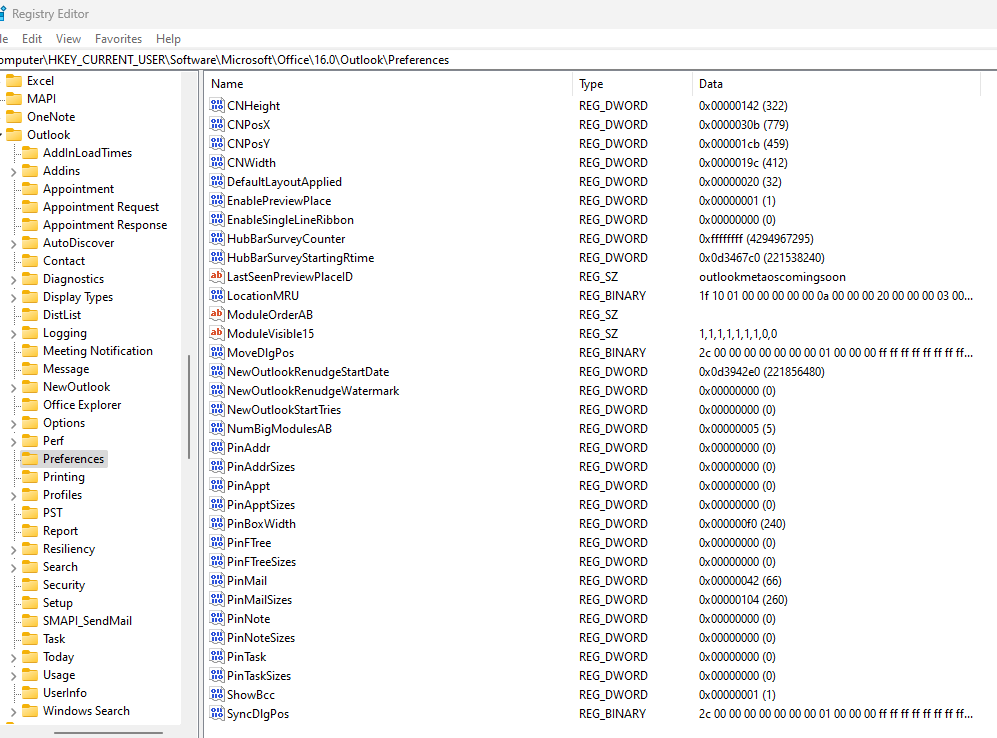
Task: Open the Favorites menu
Action: (118, 39)
